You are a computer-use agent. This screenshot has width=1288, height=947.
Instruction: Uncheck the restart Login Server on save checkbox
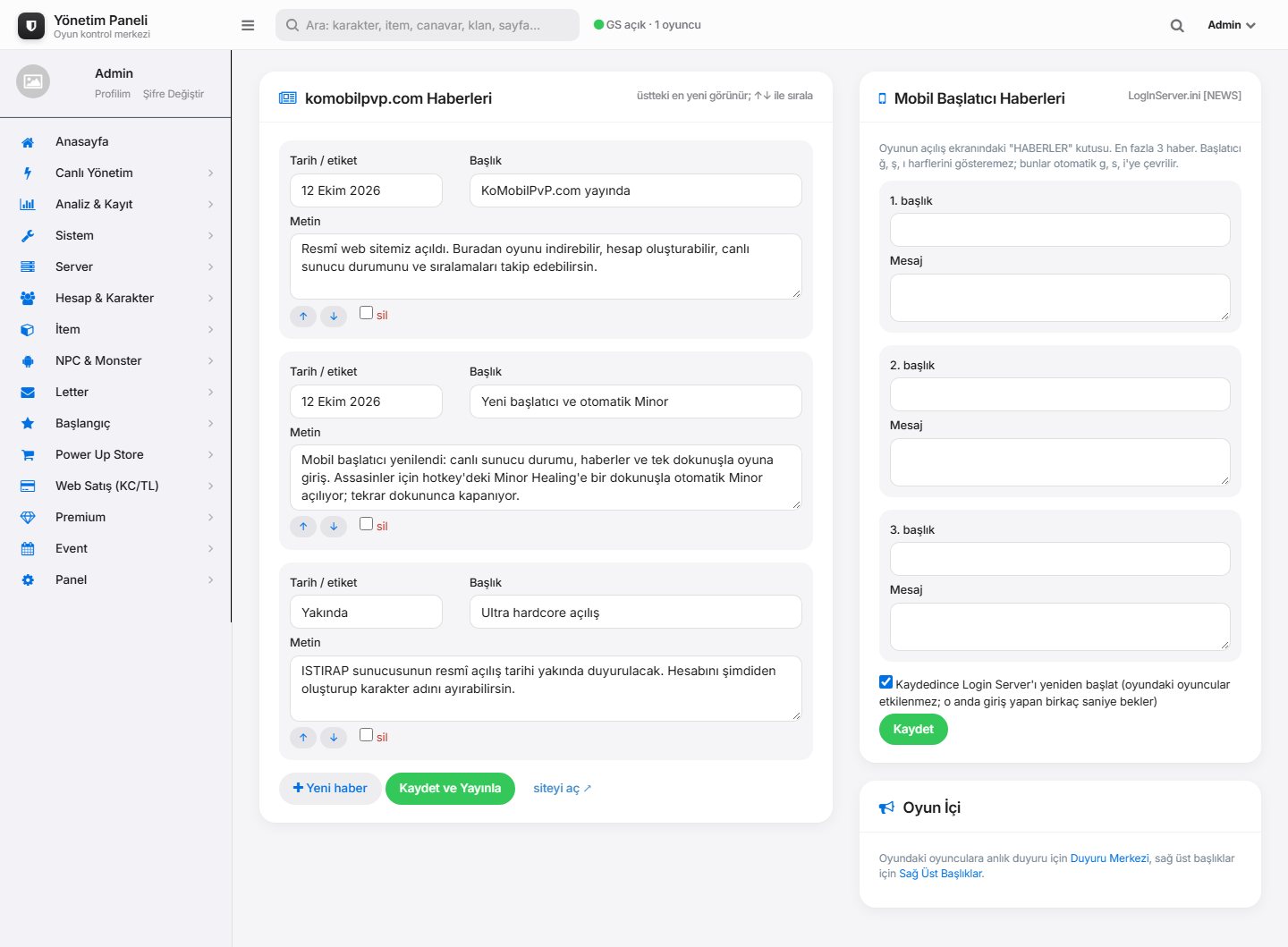click(x=885, y=682)
